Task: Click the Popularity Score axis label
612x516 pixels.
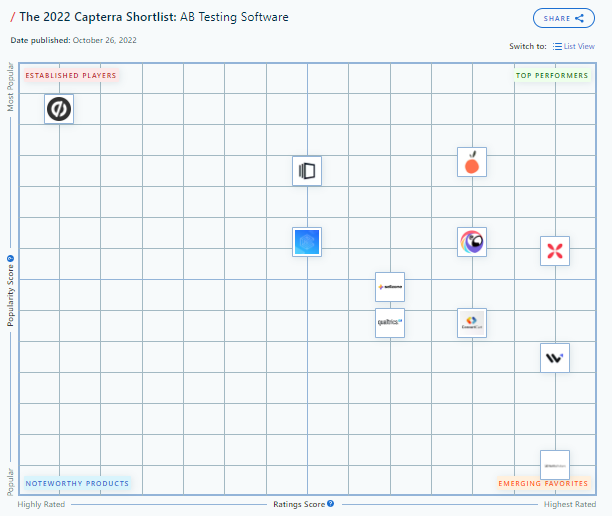Action: 10,295
